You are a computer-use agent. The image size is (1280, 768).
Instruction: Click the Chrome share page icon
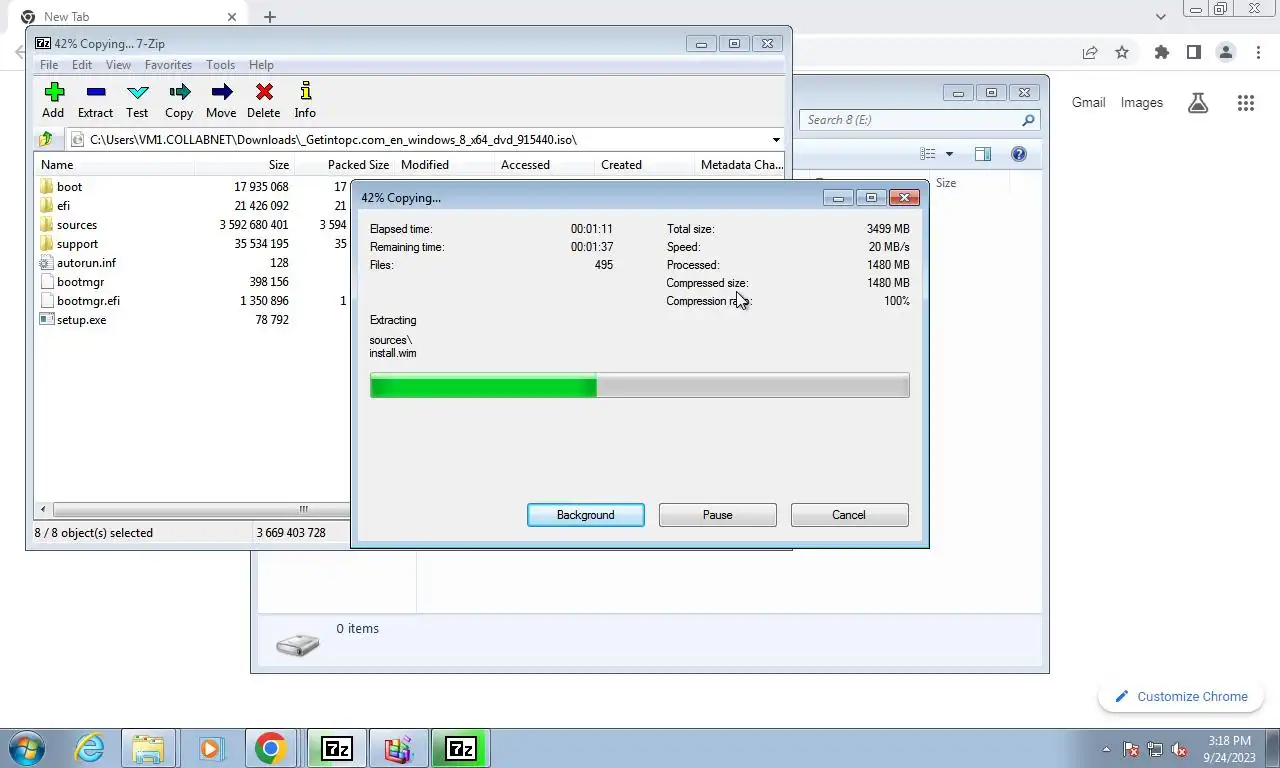coord(1090,52)
